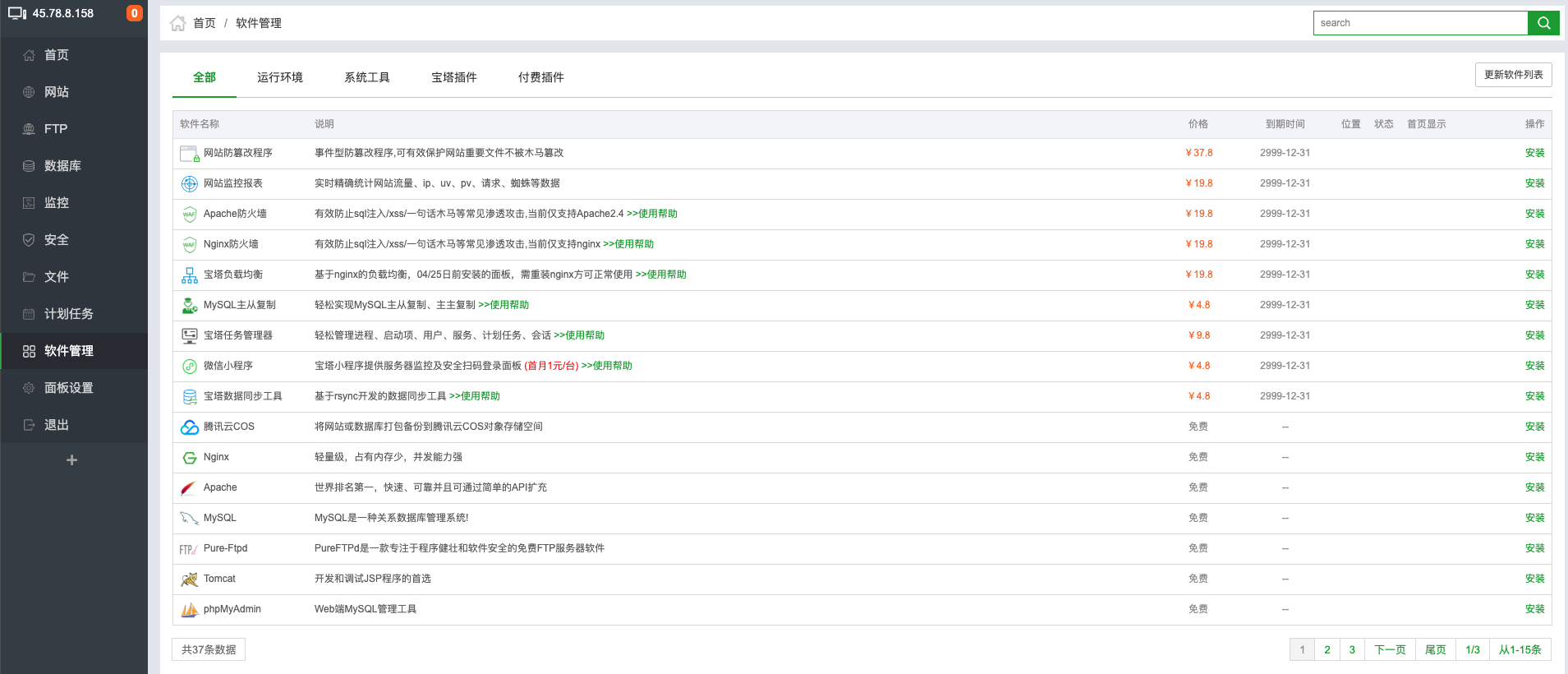Switch to the 系统工具 tab
Viewport: 1568px width, 674px height.
click(x=367, y=77)
